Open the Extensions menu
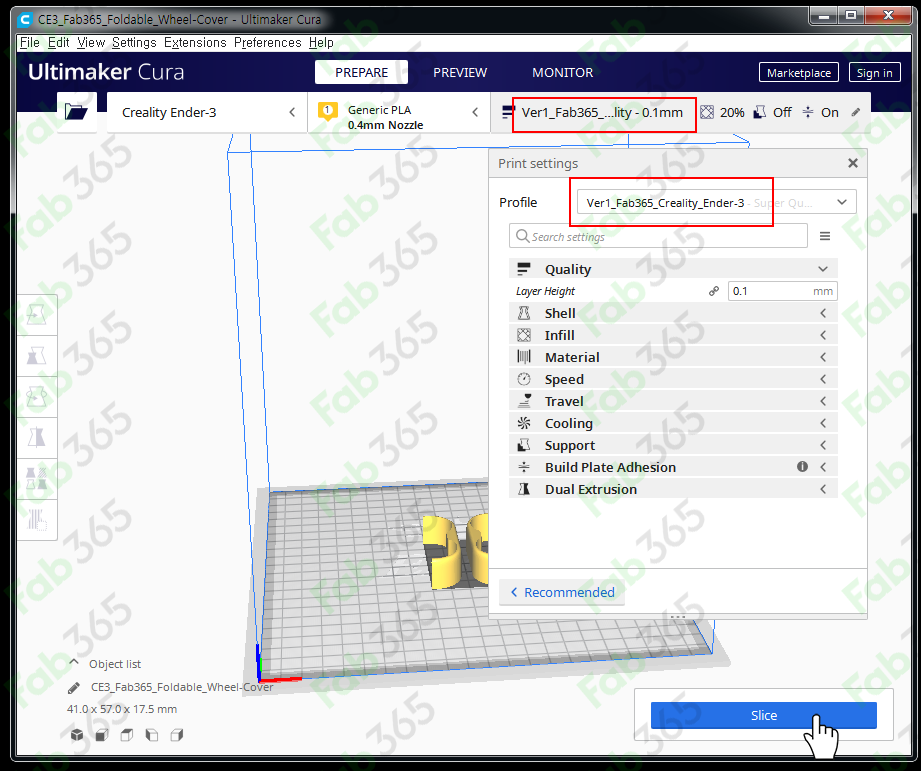 click(x=195, y=43)
